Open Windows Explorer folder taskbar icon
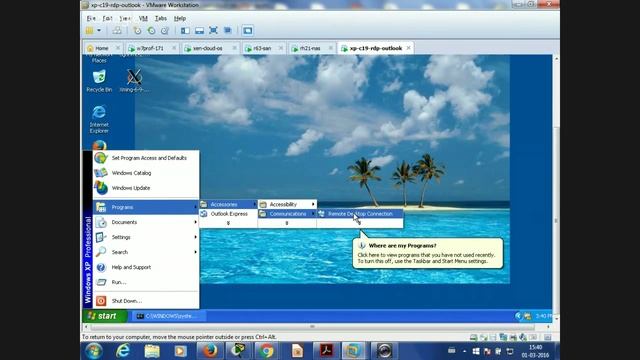The image size is (640, 360). pos(152,351)
